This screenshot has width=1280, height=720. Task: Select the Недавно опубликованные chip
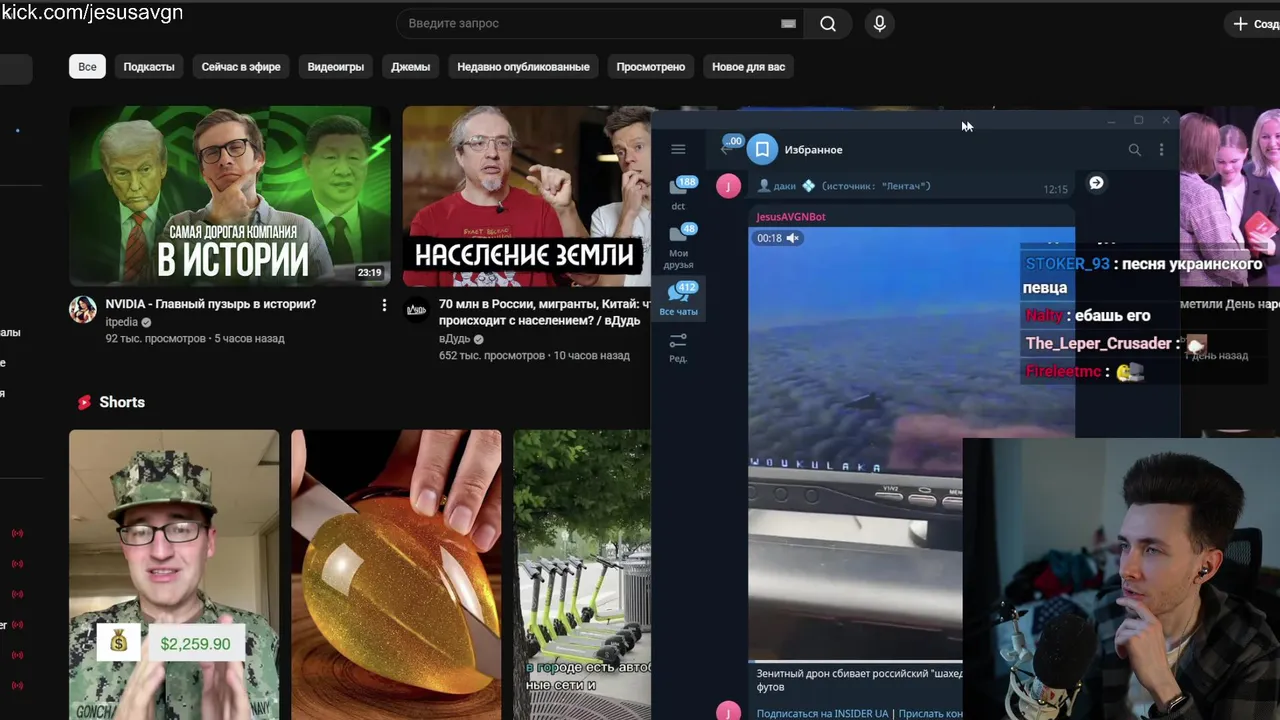coord(523,67)
